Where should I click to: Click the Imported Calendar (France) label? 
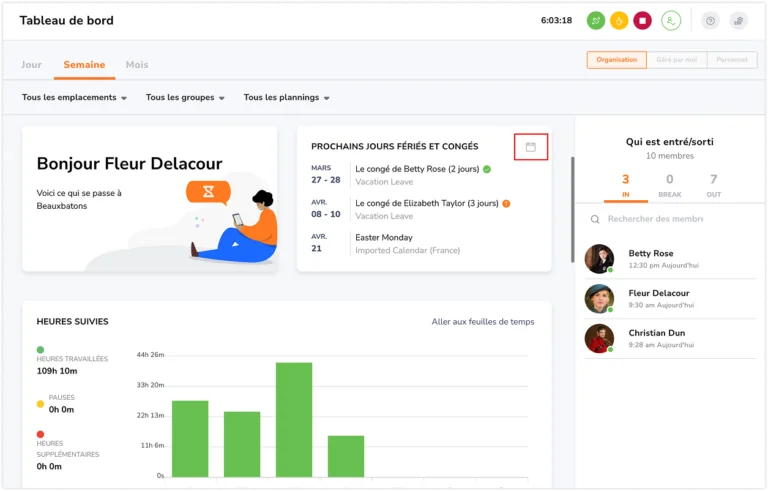click(408, 250)
